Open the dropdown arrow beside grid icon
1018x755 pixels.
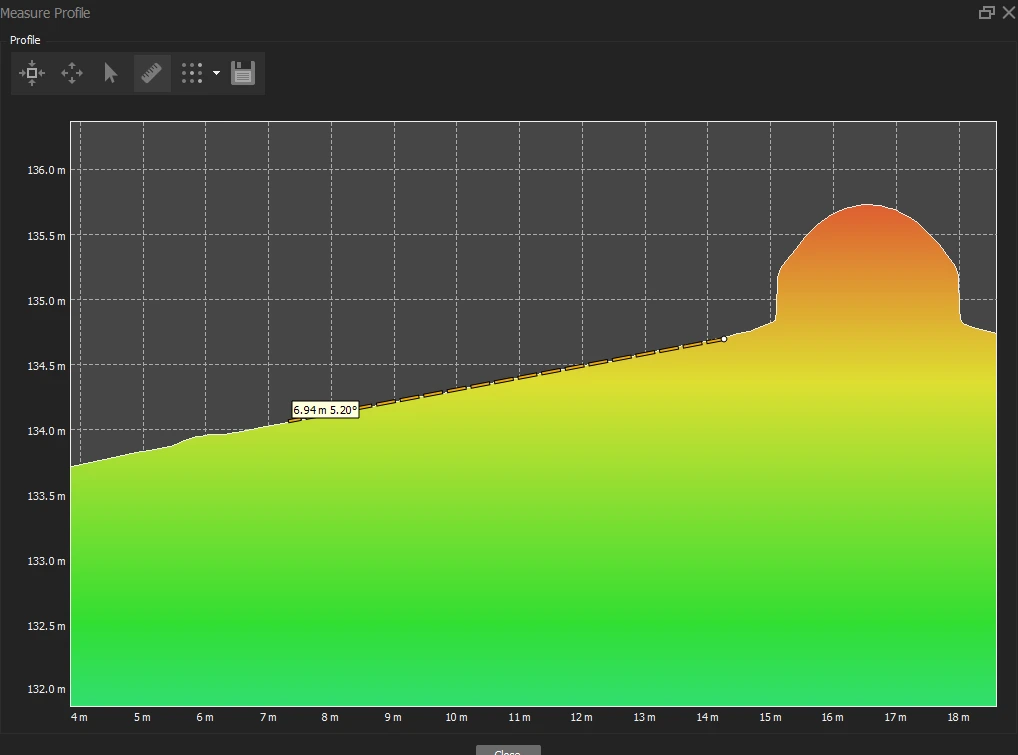216,73
